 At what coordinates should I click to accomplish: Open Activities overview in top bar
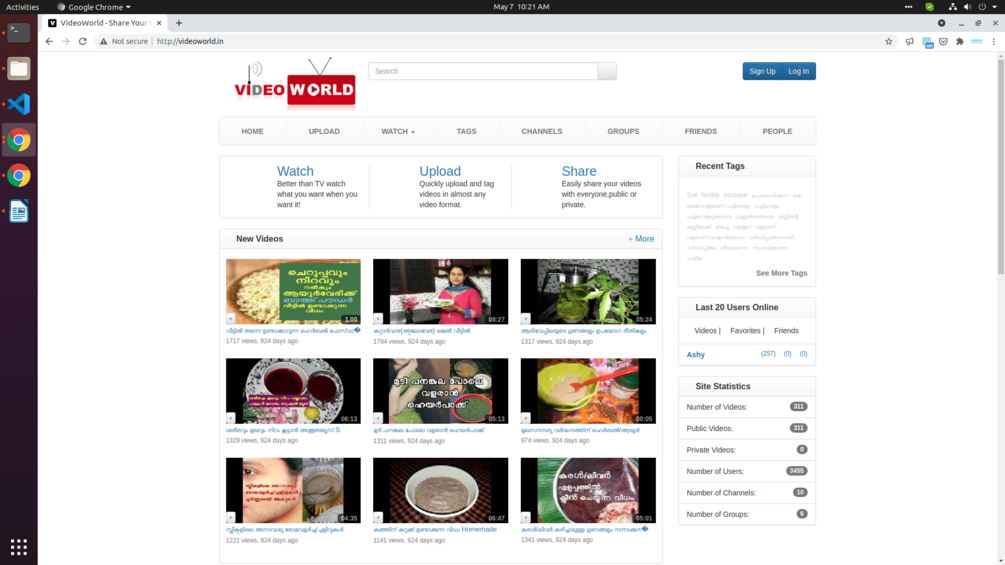tap(22, 6)
